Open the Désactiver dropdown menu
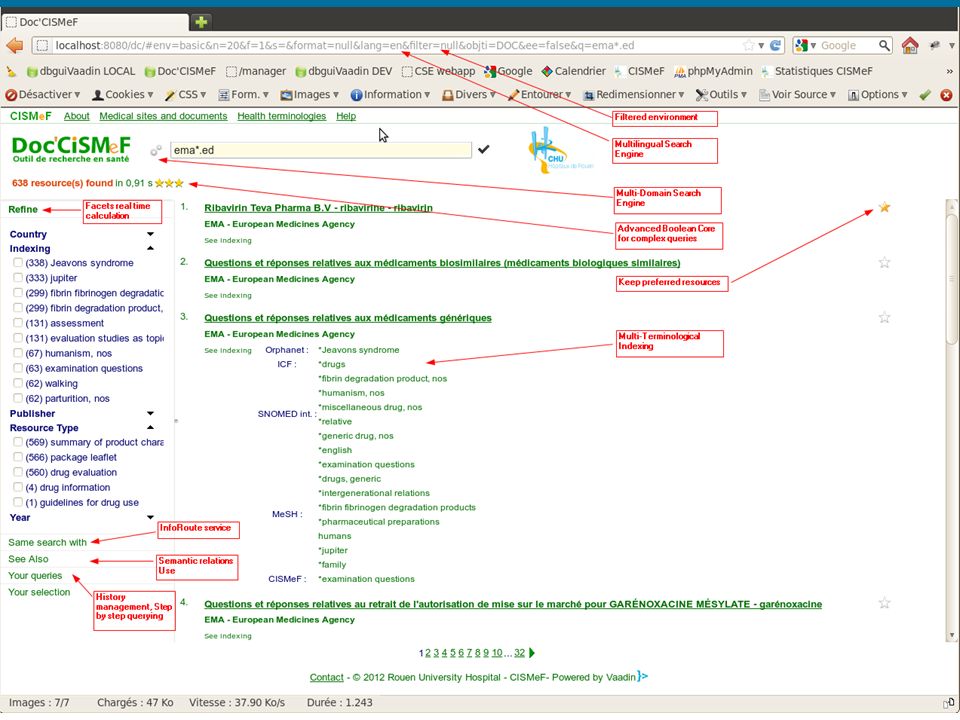Screen dimensions: 960x720 (x=43, y=95)
